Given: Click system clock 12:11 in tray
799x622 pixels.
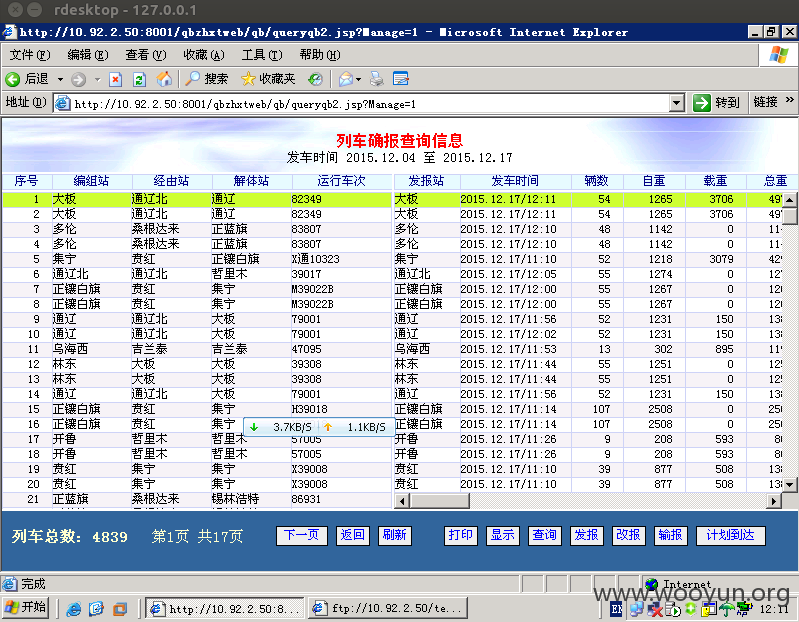Looking at the screenshot, I should pyautogui.click(x=775, y=609).
